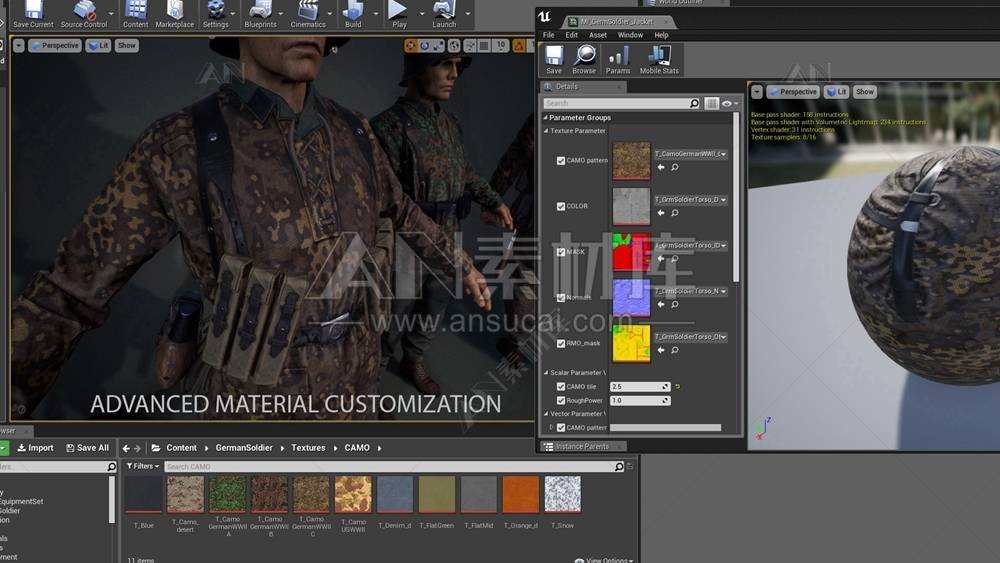
Task: Toggle the CAMO tile scalar checkbox
Action: pos(561,386)
